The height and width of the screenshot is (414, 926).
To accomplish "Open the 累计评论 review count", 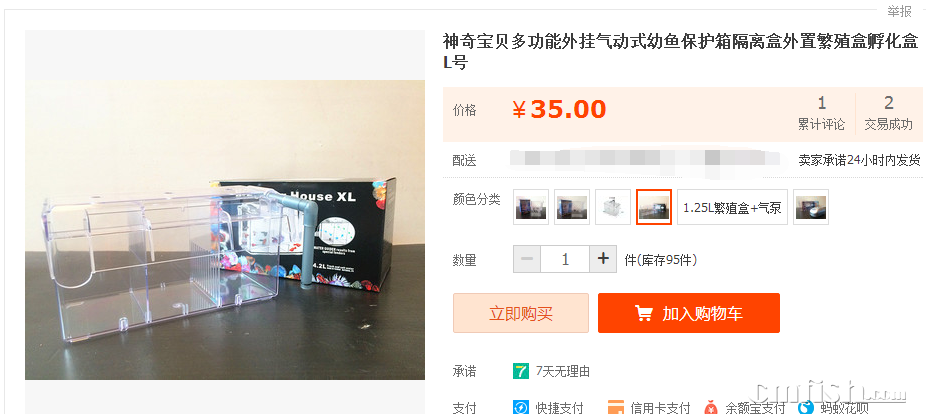I will [x=821, y=113].
